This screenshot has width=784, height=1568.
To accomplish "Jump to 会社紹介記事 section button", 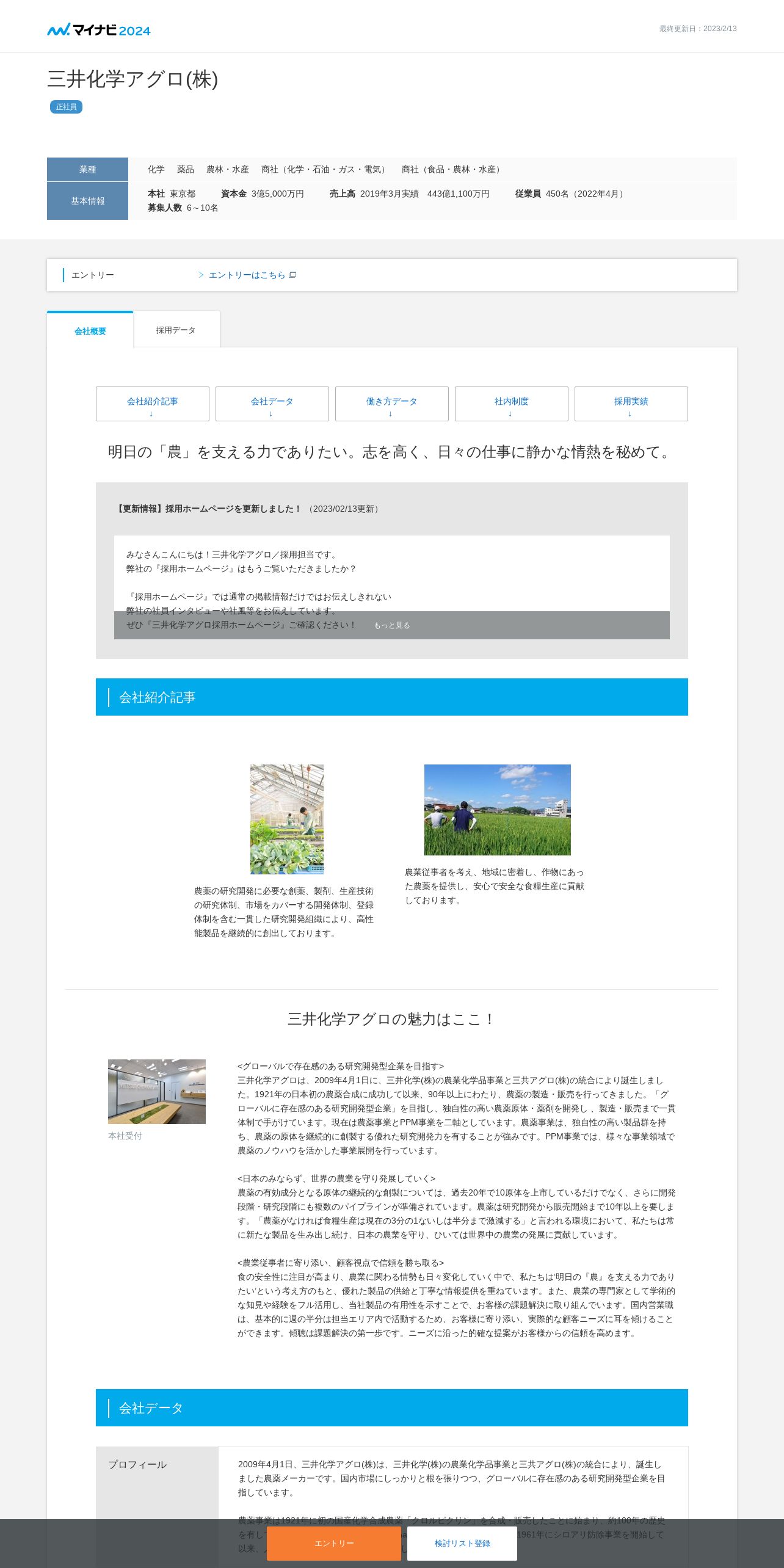I will pos(153,404).
